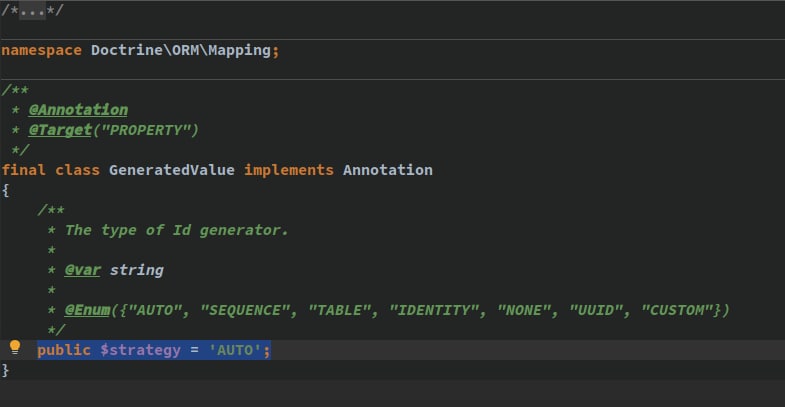Click the comment 'The type of Id generator.'
The image size is (785, 407).
(177, 230)
